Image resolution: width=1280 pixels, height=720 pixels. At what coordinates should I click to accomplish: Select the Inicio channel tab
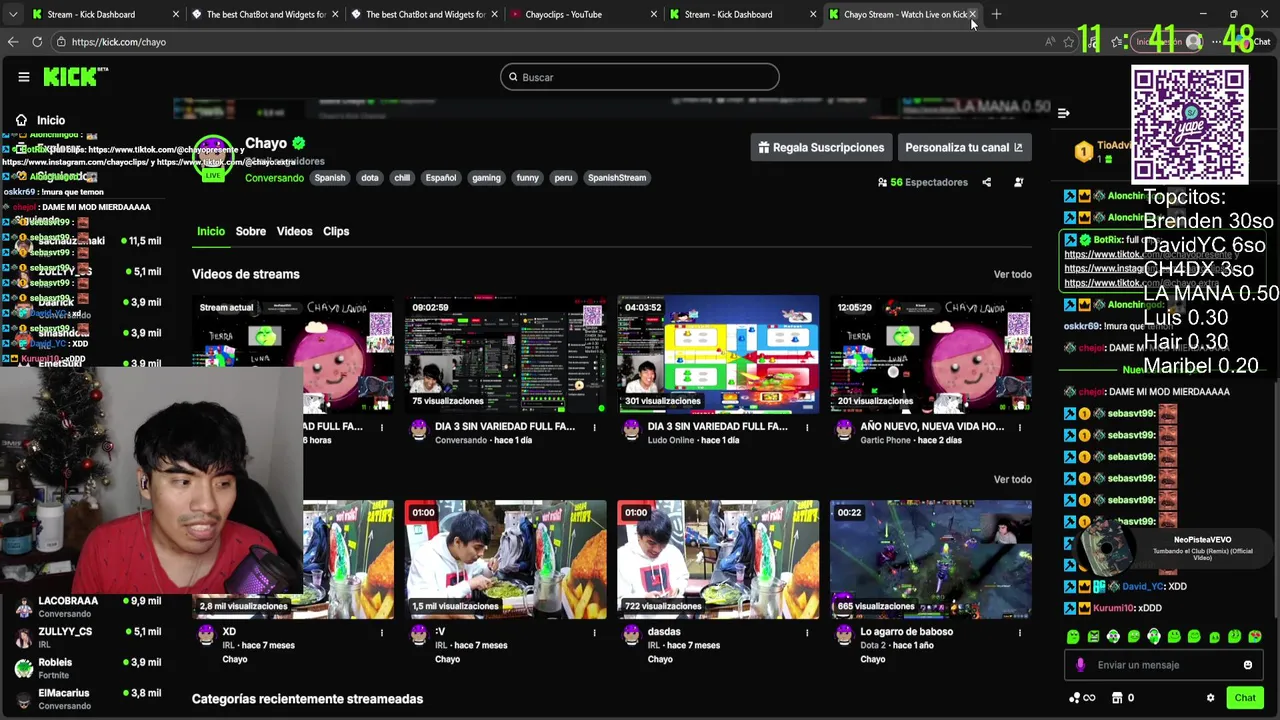[211, 231]
